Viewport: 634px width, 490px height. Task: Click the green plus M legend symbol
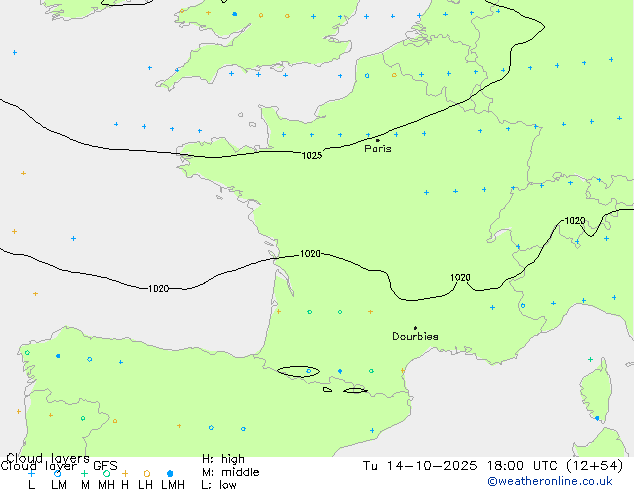click(x=84, y=473)
